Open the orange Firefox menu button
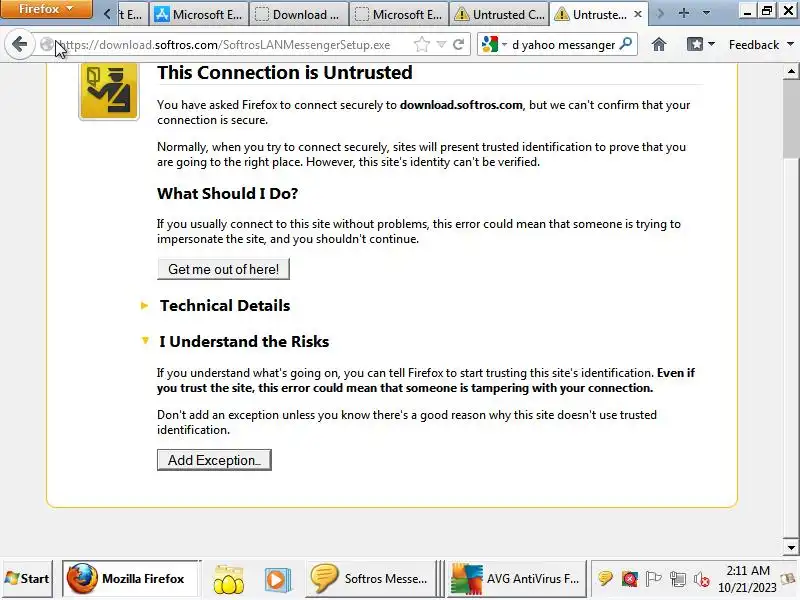800x600 pixels. [46, 9]
